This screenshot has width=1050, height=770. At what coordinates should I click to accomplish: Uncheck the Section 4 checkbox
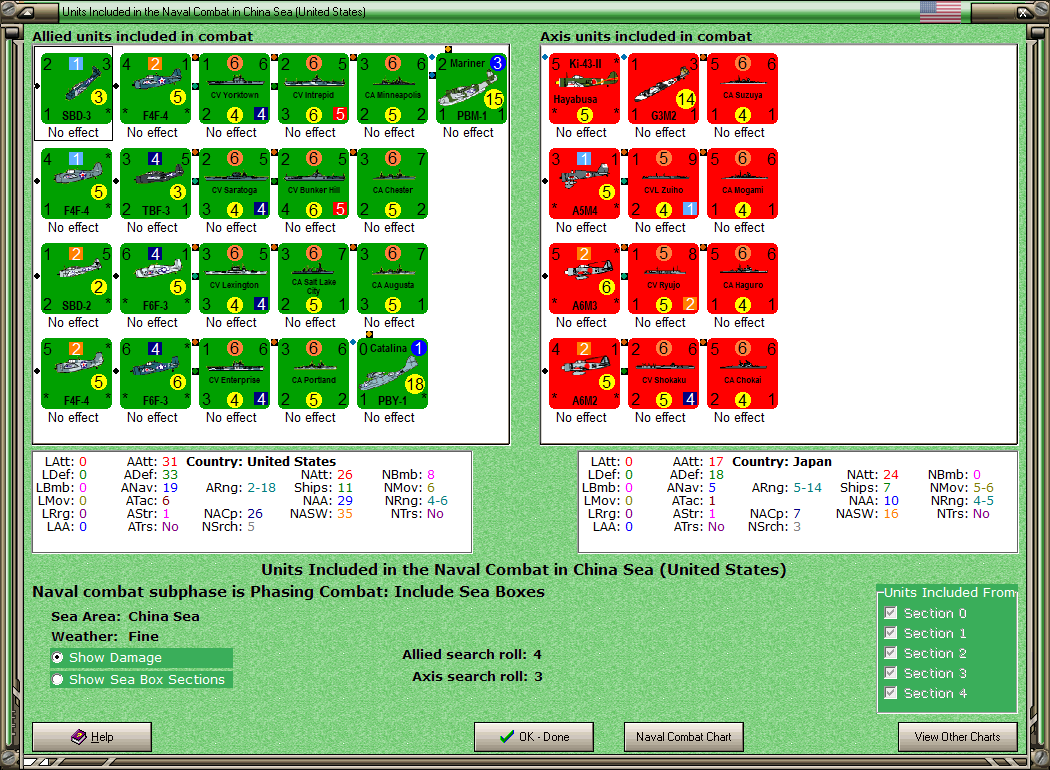891,693
